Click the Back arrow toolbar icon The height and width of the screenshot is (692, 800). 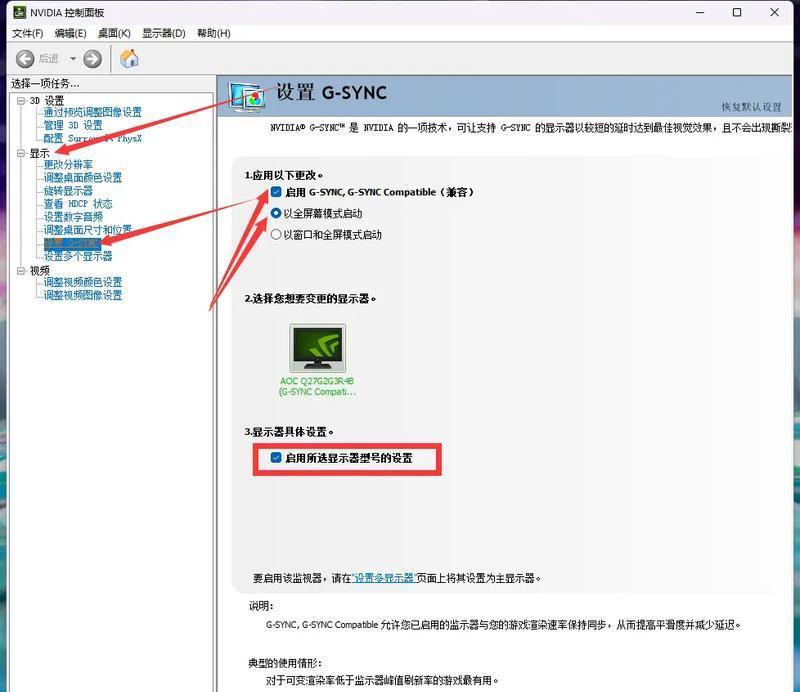tap(25, 59)
